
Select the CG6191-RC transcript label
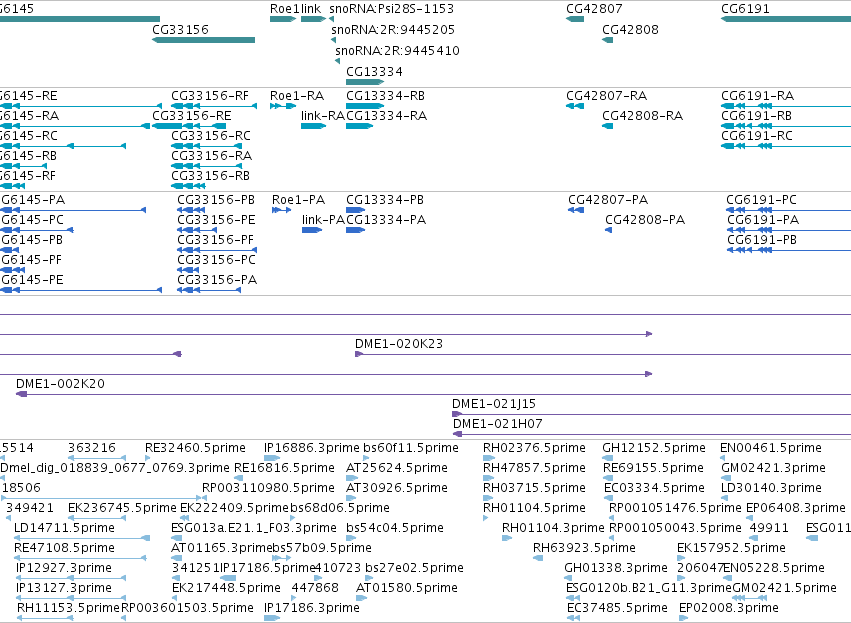point(757,136)
